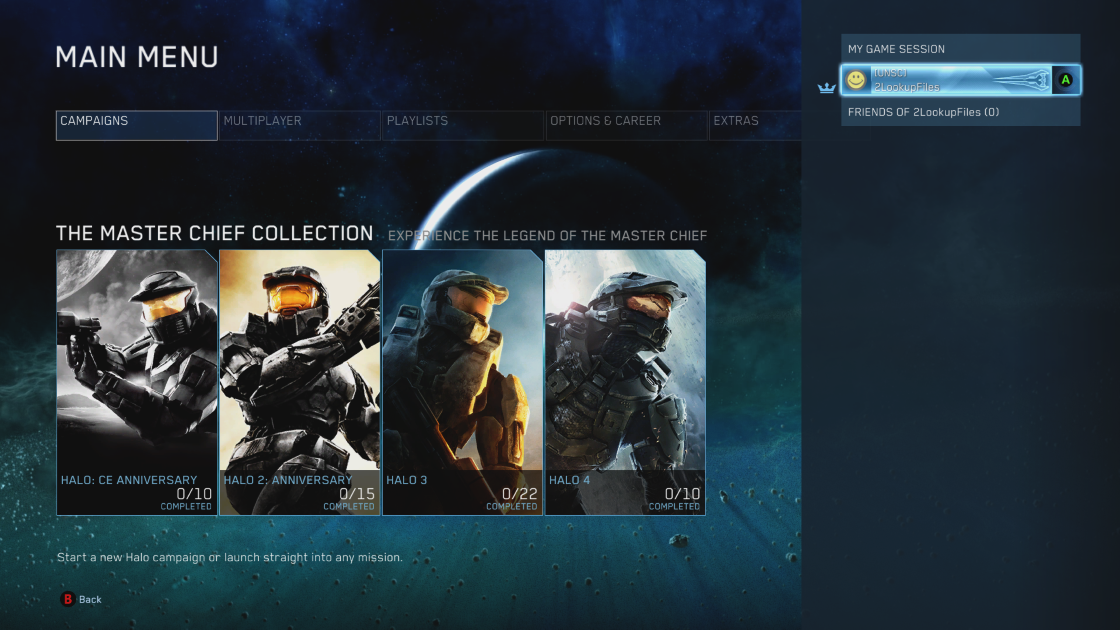Click the [UNSC] service tag text
1120x630 pixels.
[891, 73]
